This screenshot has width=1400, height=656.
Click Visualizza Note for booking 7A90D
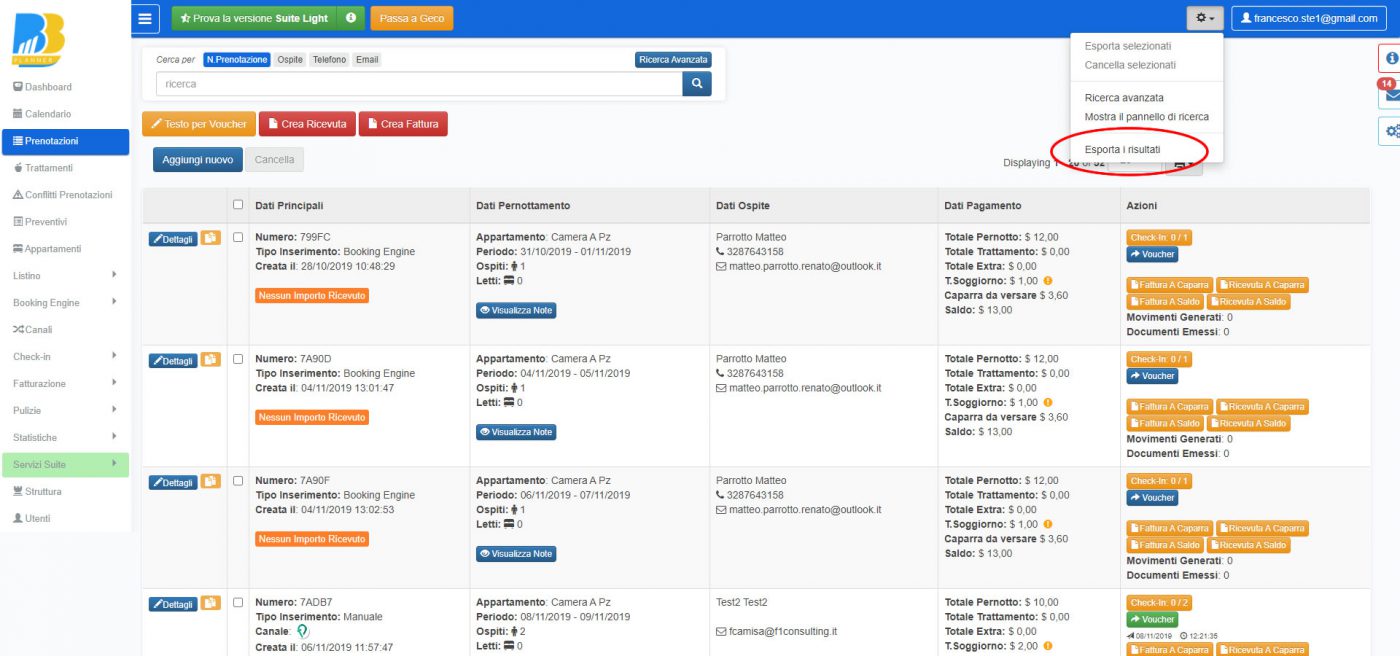(x=516, y=432)
